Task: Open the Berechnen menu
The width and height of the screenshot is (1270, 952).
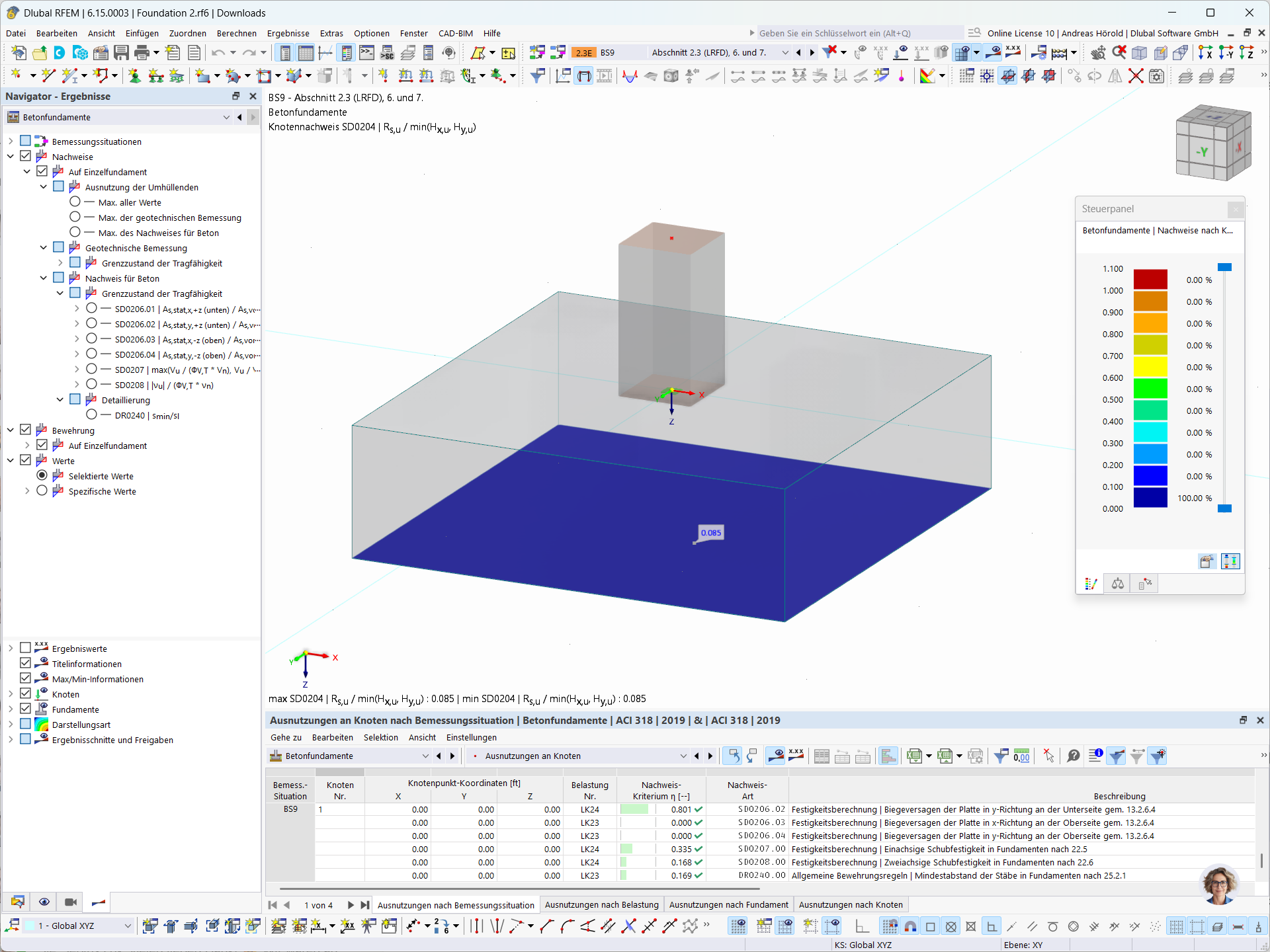Action: coord(236,33)
